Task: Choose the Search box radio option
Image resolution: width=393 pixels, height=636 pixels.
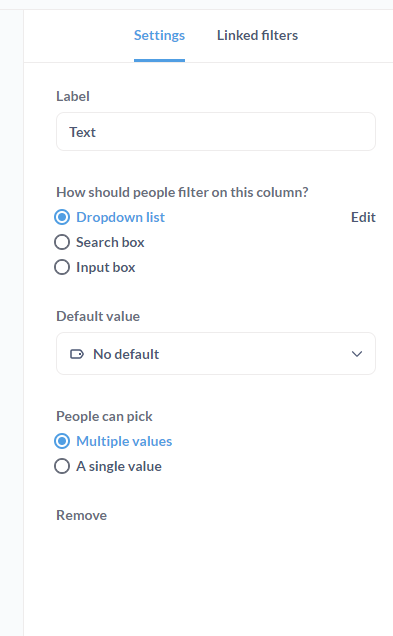Action: [x=99, y=243]
